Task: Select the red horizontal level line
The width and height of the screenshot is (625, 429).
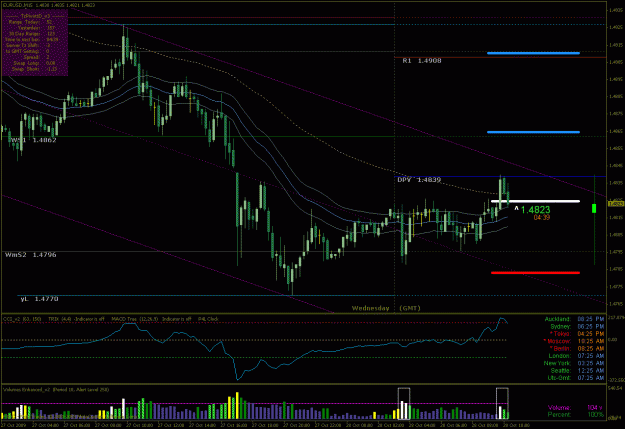Action: (x=535, y=273)
